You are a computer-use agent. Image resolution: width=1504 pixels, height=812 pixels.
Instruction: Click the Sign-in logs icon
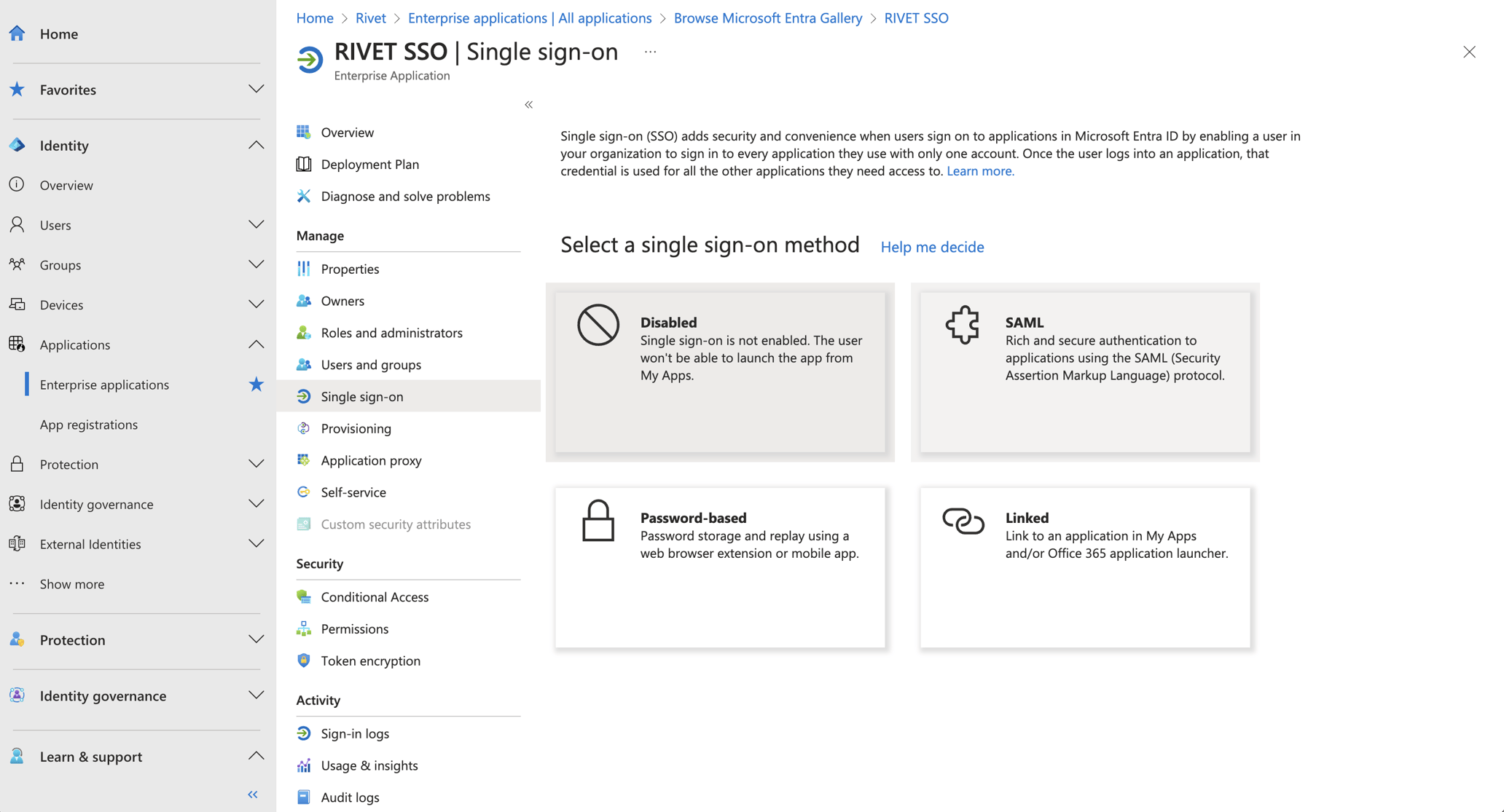pos(304,733)
